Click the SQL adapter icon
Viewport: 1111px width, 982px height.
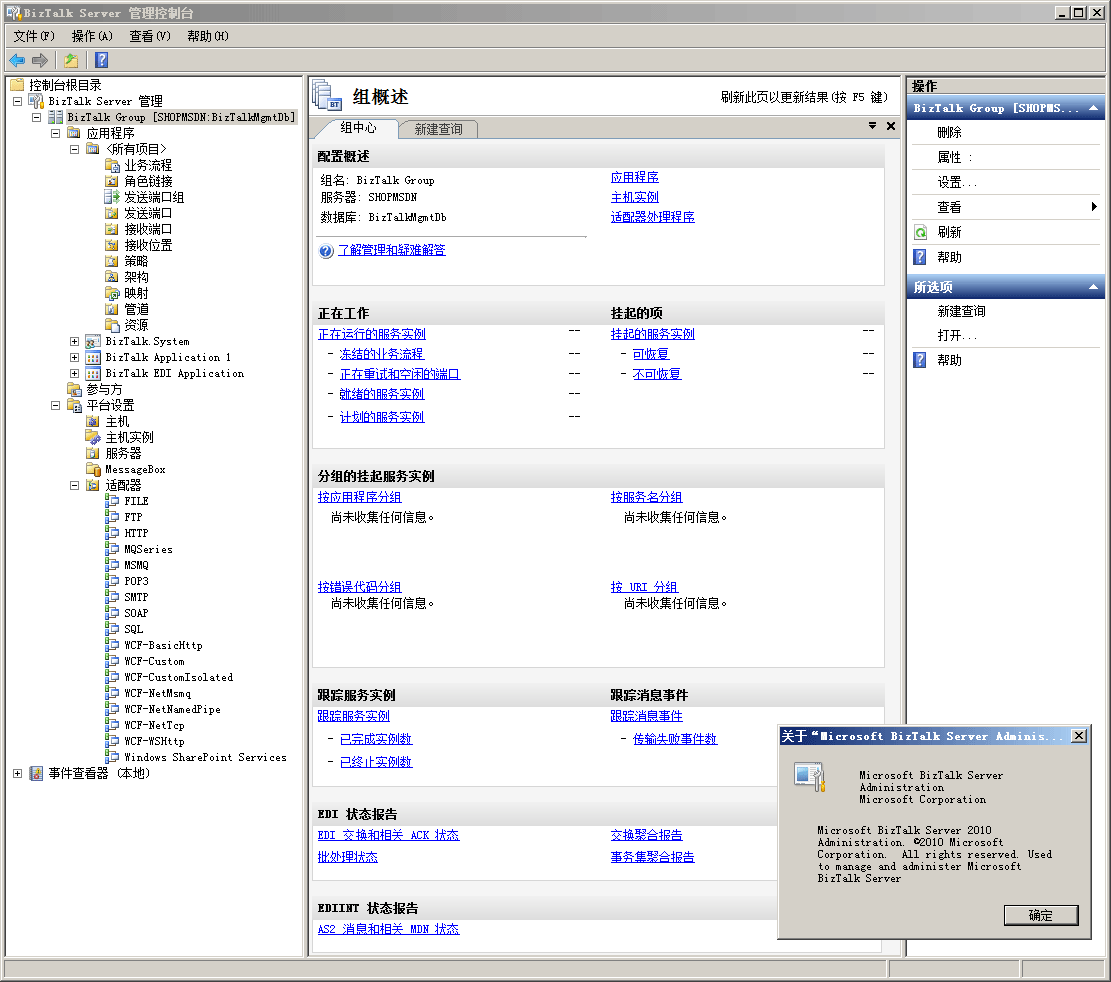click(112, 628)
